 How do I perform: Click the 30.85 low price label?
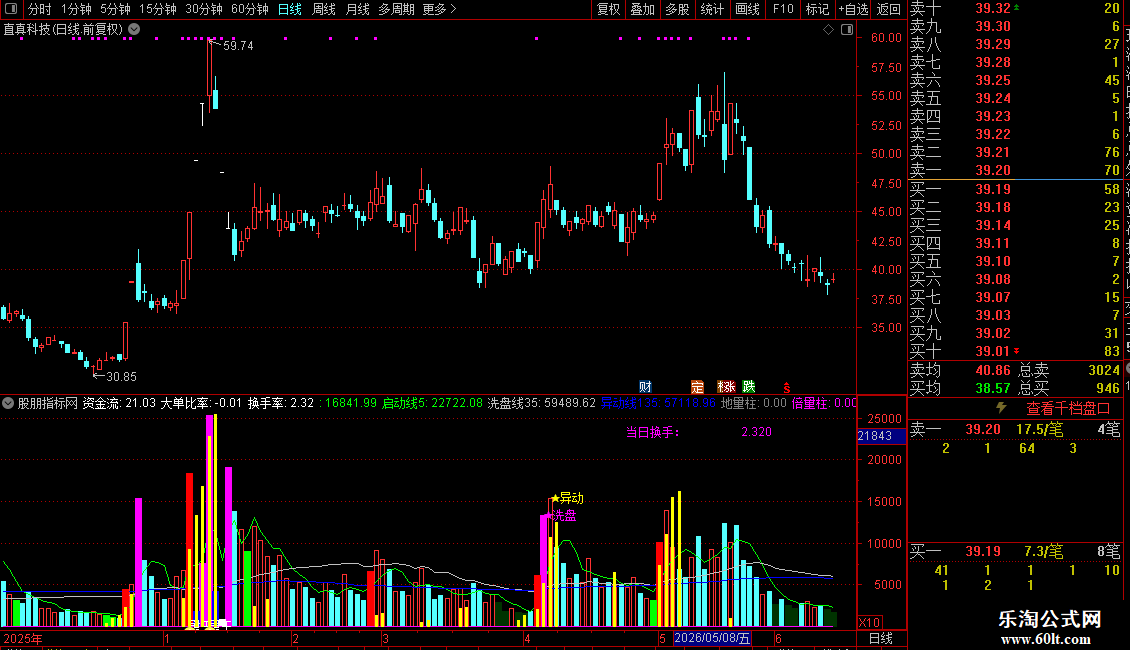tap(121, 376)
